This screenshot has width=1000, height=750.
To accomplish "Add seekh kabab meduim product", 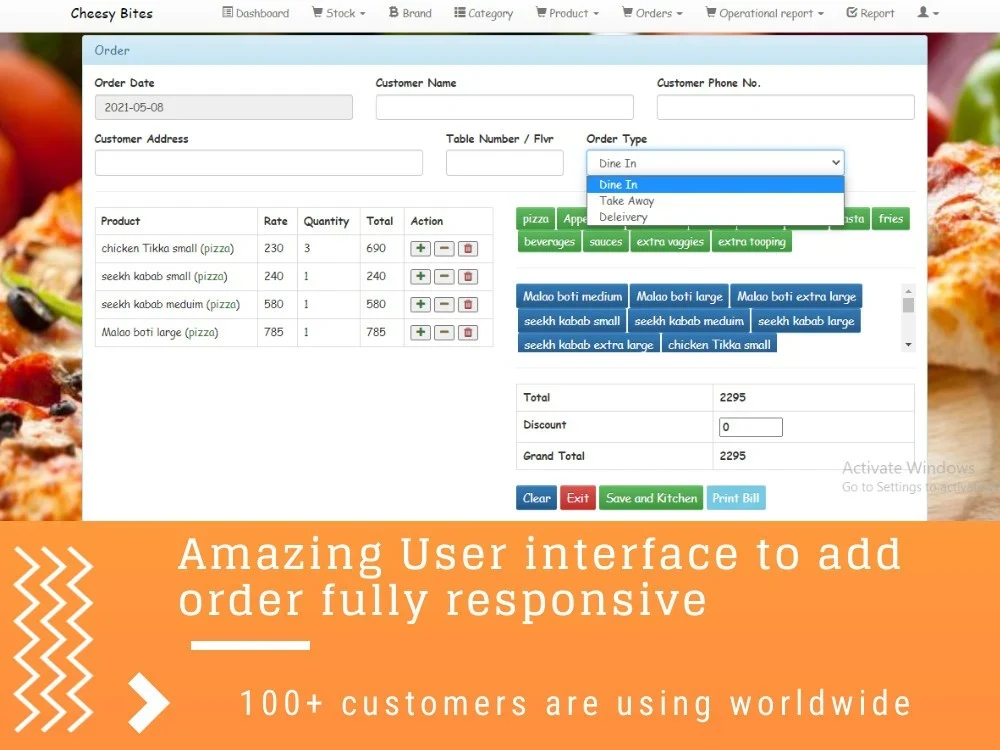I will [x=689, y=321].
